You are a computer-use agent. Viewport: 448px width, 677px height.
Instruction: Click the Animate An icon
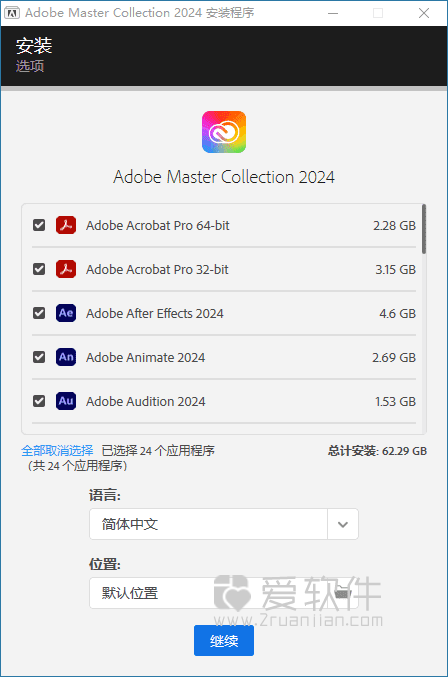point(66,357)
